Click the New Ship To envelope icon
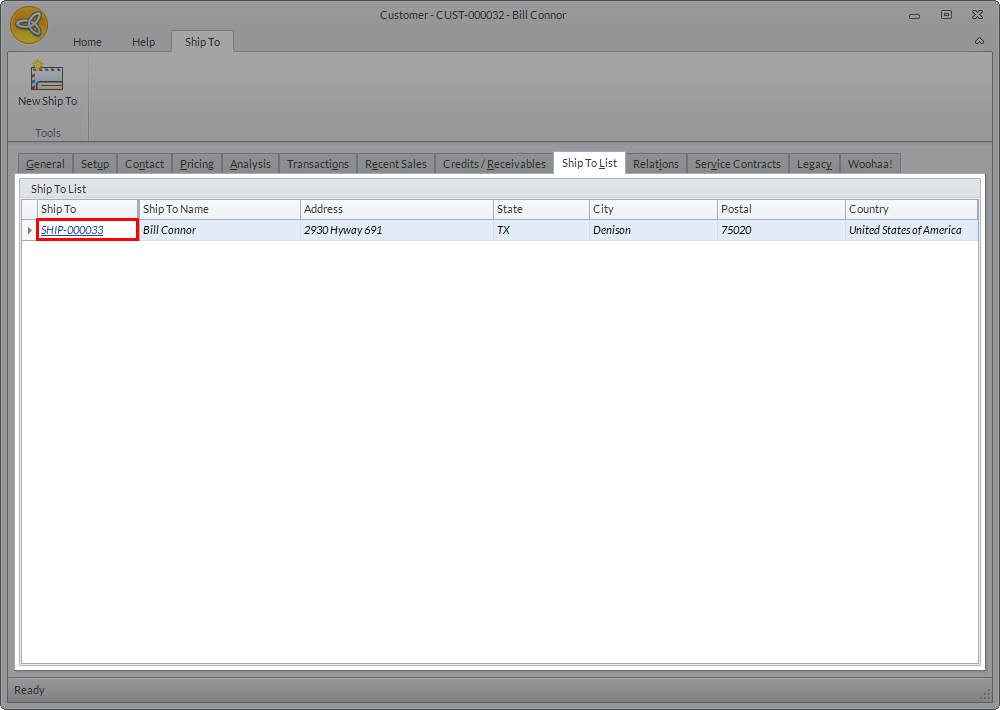Screen dimensions: 1000x710 pyautogui.click(x=47, y=77)
